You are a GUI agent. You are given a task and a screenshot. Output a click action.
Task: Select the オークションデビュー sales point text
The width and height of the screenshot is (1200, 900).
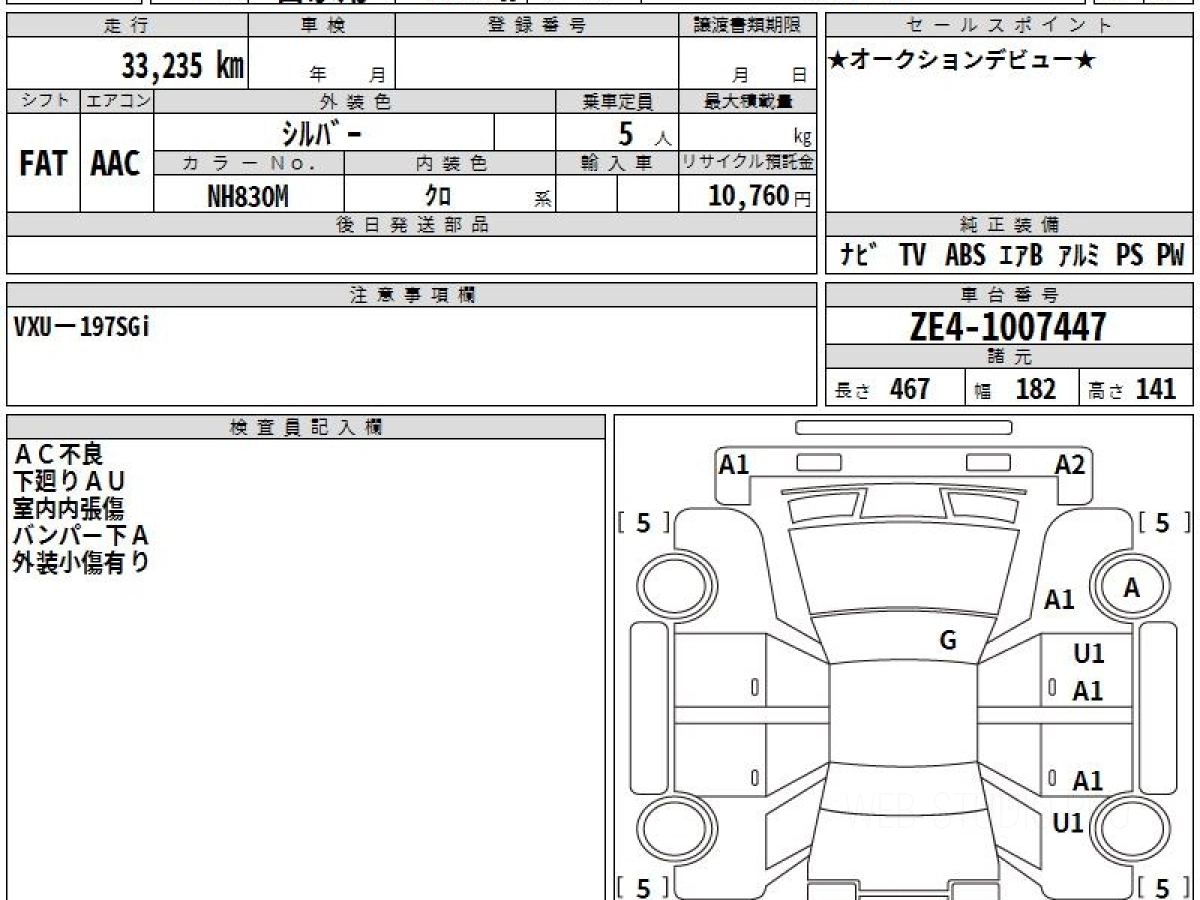(x=962, y=61)
